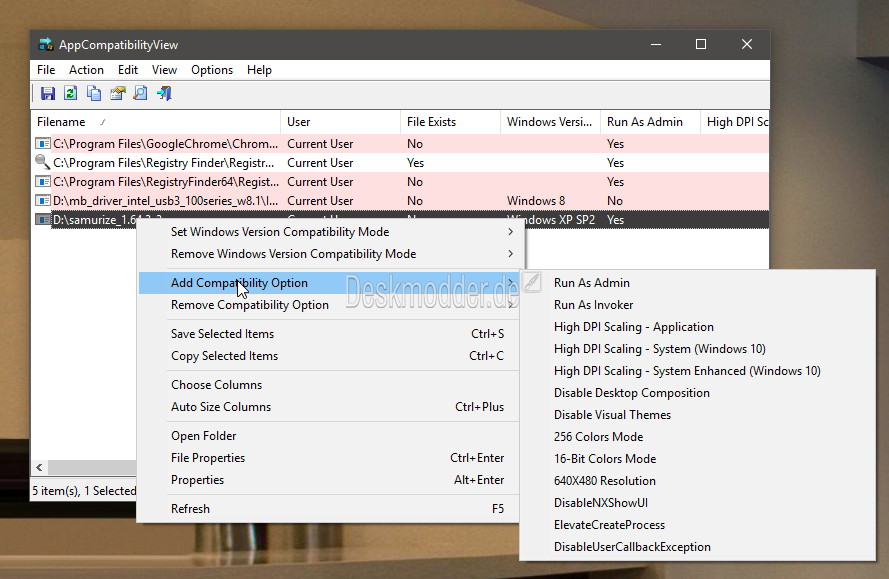Screen dimensions: 889x579
Task: Click the Windows 8 version cell
Action: click(x=536, y=201)
